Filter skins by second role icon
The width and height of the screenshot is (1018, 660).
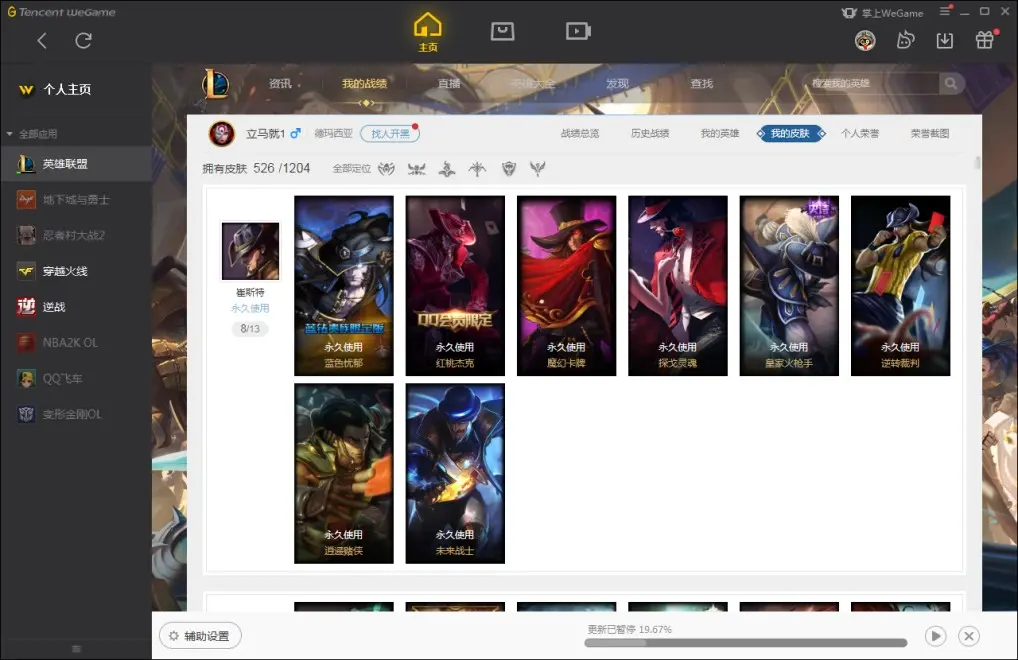(416, 169)
